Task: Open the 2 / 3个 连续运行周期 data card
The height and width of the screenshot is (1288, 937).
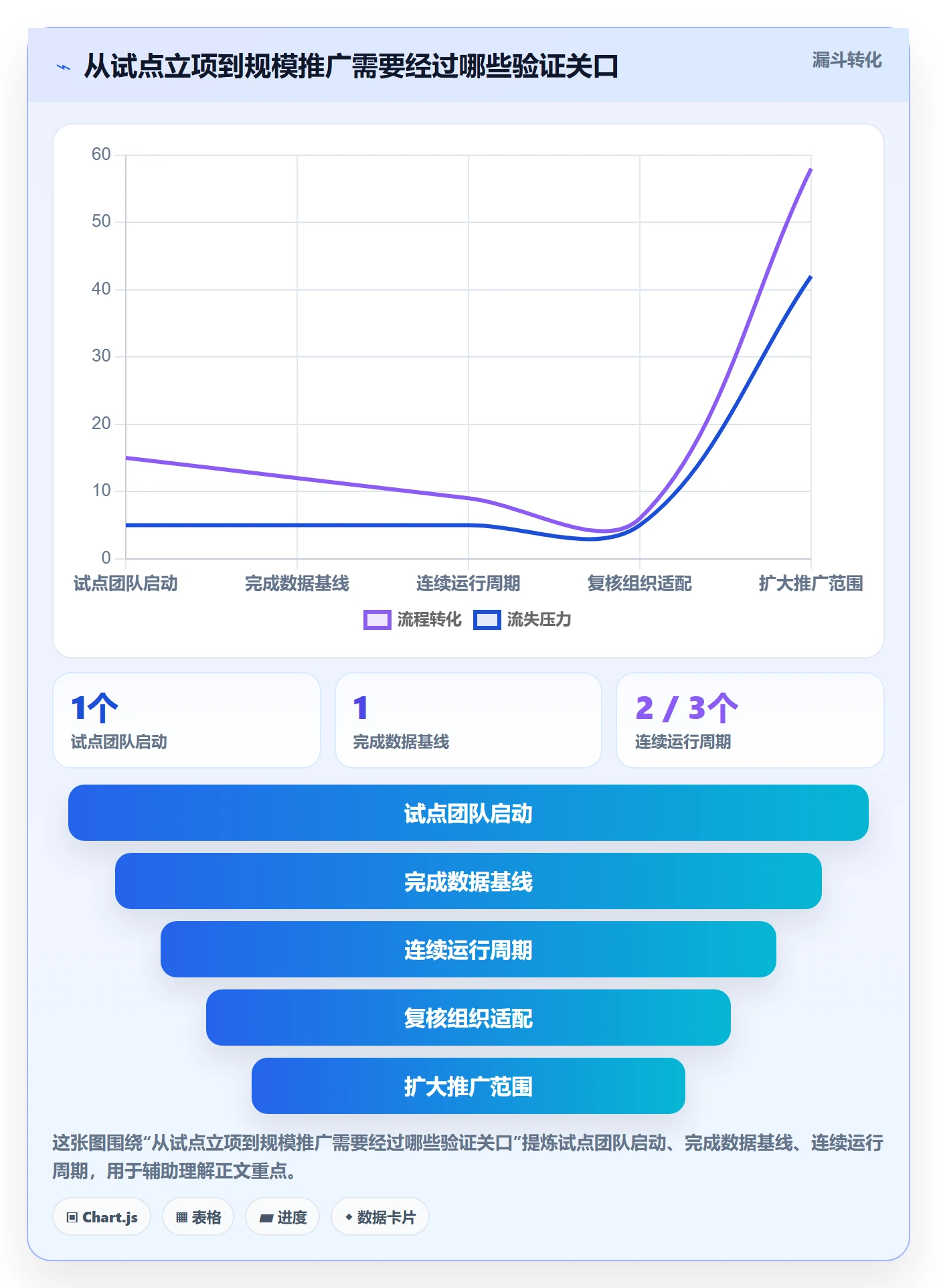Action: point(750,720)
